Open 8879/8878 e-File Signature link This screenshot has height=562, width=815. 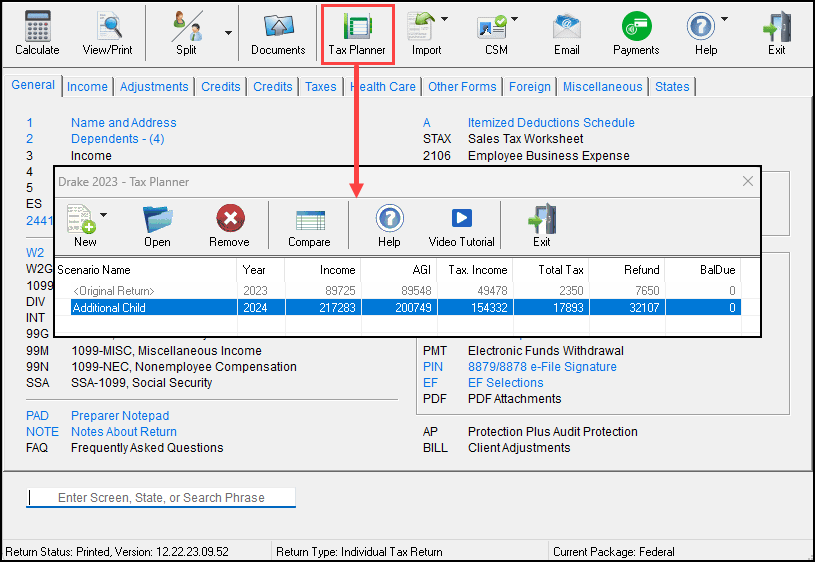[x=542, y=367]
